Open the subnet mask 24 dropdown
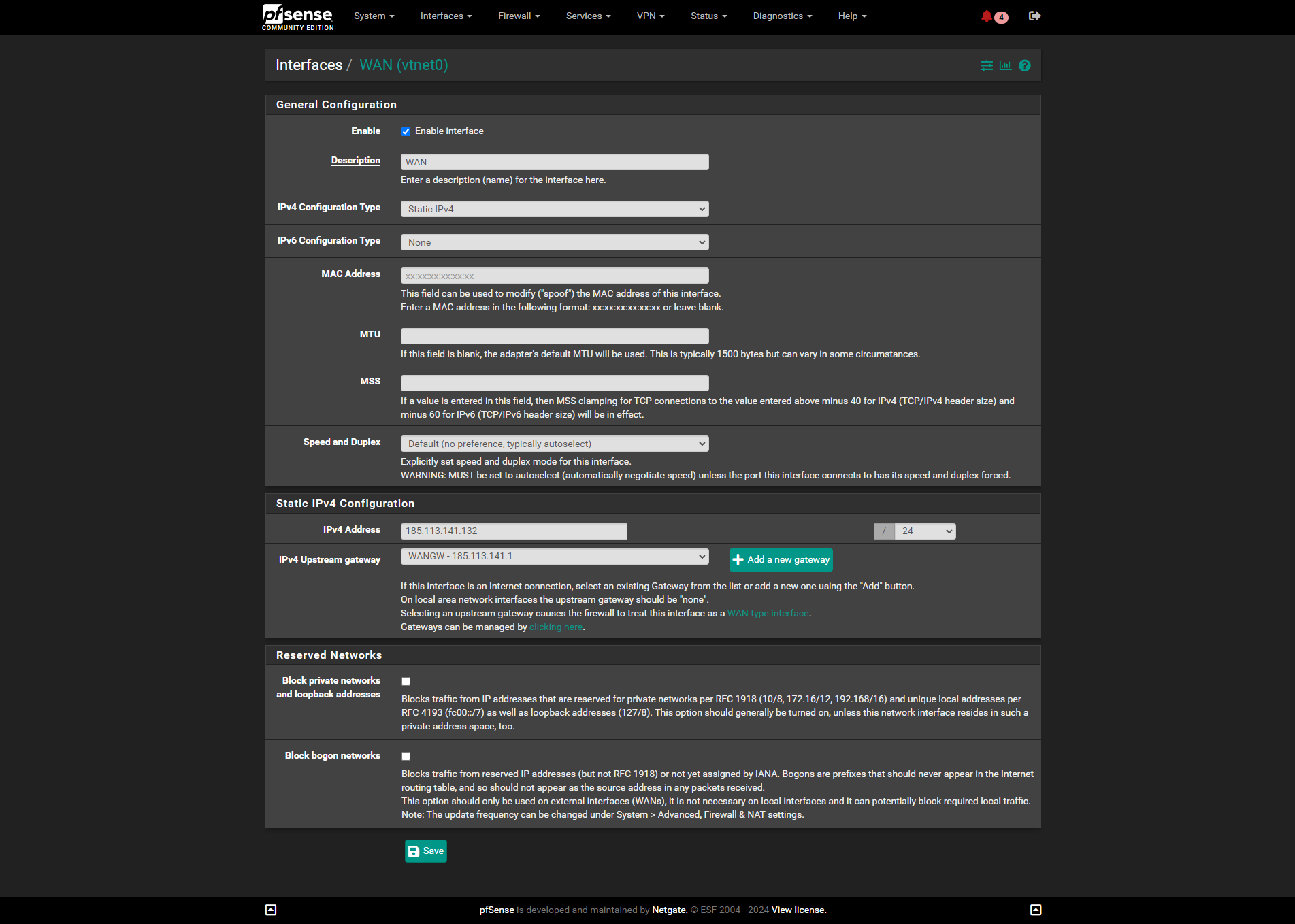 (x=925, y=531)
